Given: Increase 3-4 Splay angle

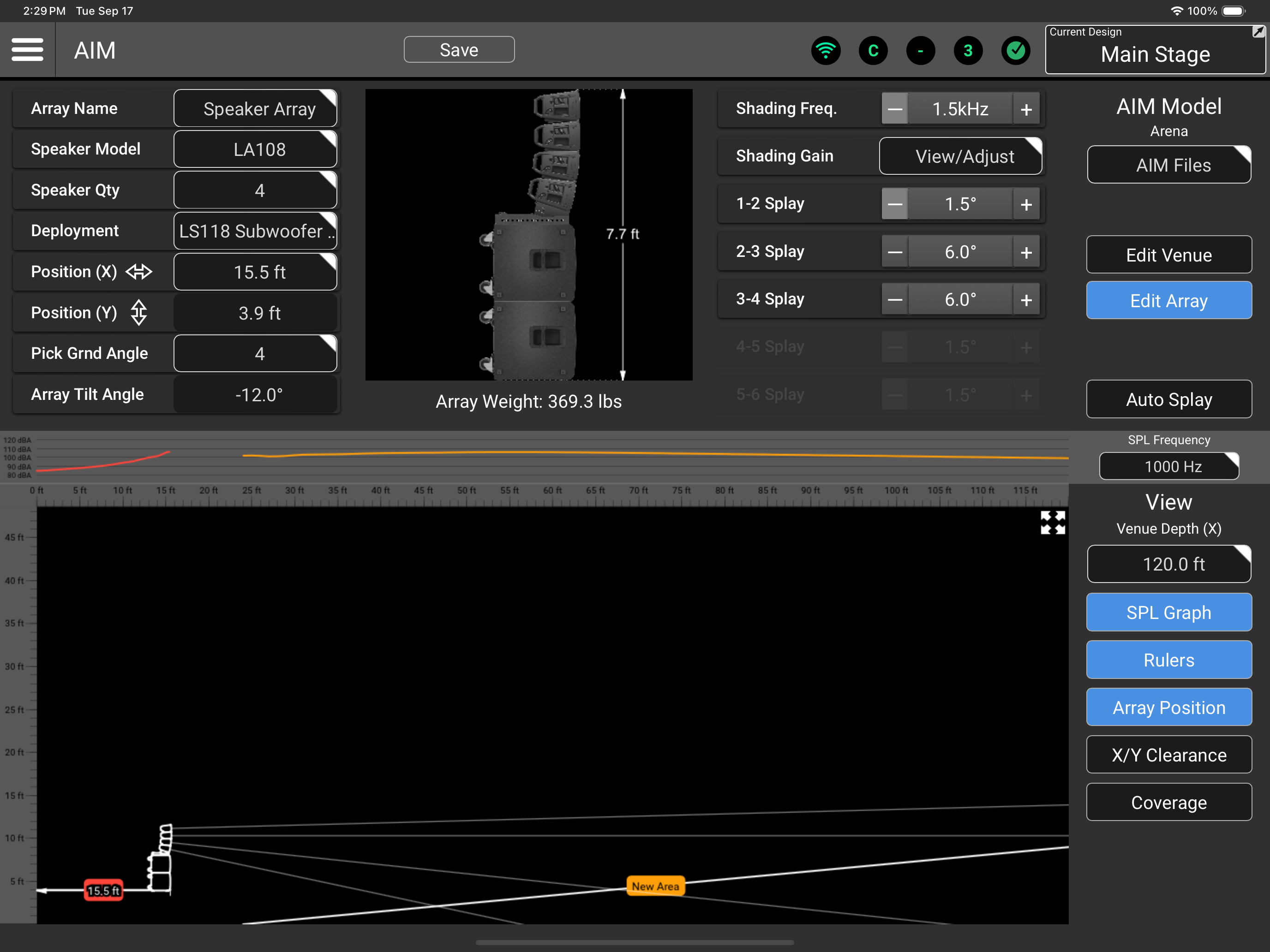Looking at the screenshot, I should tap(1026, 299).
